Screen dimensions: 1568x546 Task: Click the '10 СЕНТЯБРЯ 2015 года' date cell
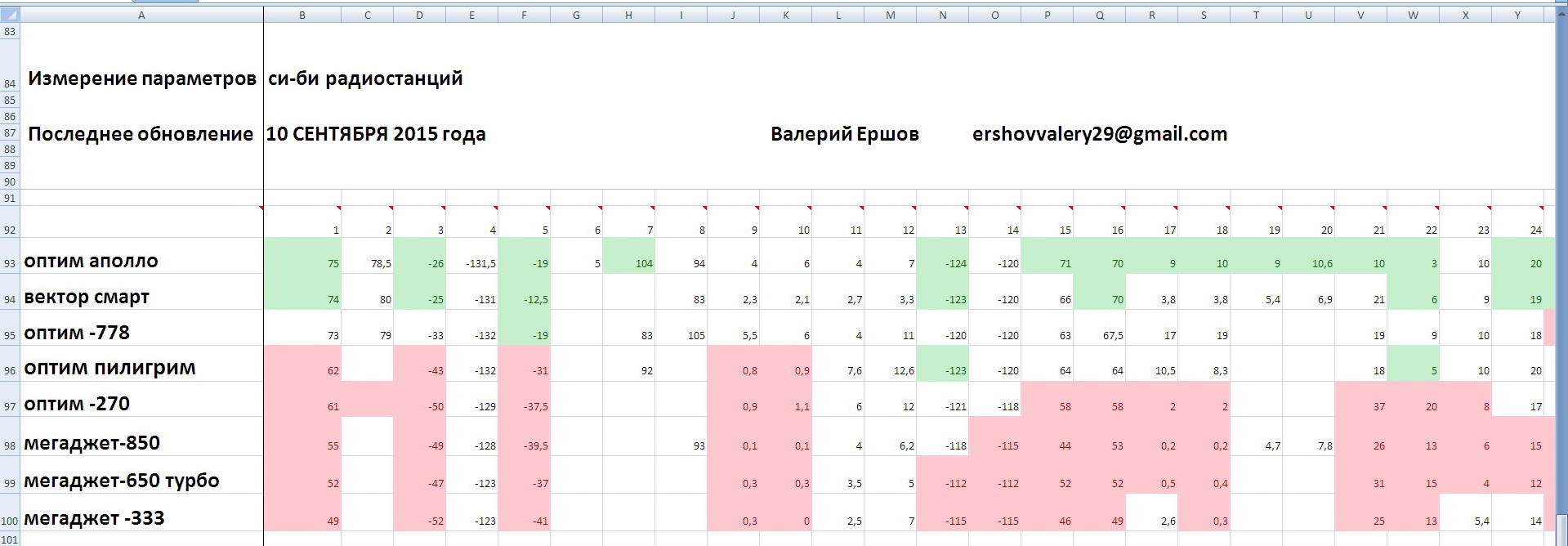(x=376, y=134)
